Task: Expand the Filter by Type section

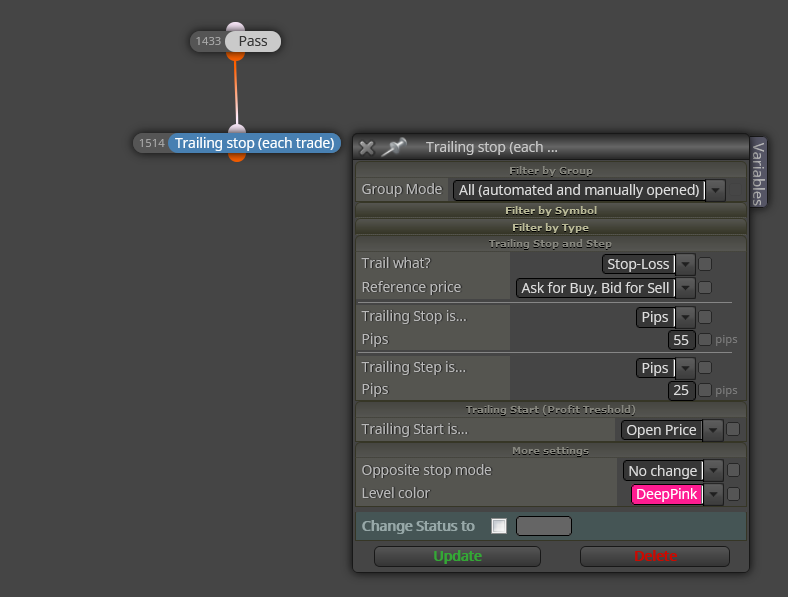Action: pos(551,227)
